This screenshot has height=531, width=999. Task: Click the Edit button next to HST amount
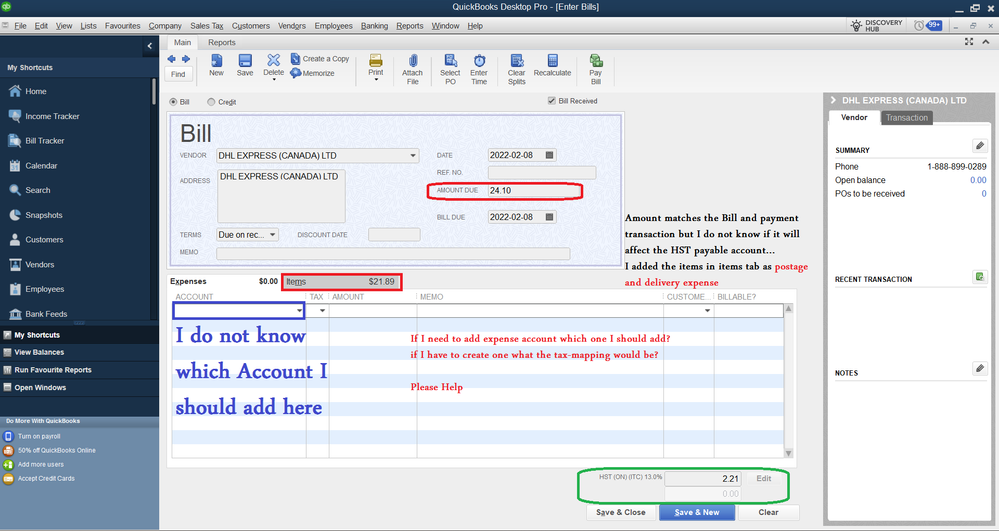(764, 478)
